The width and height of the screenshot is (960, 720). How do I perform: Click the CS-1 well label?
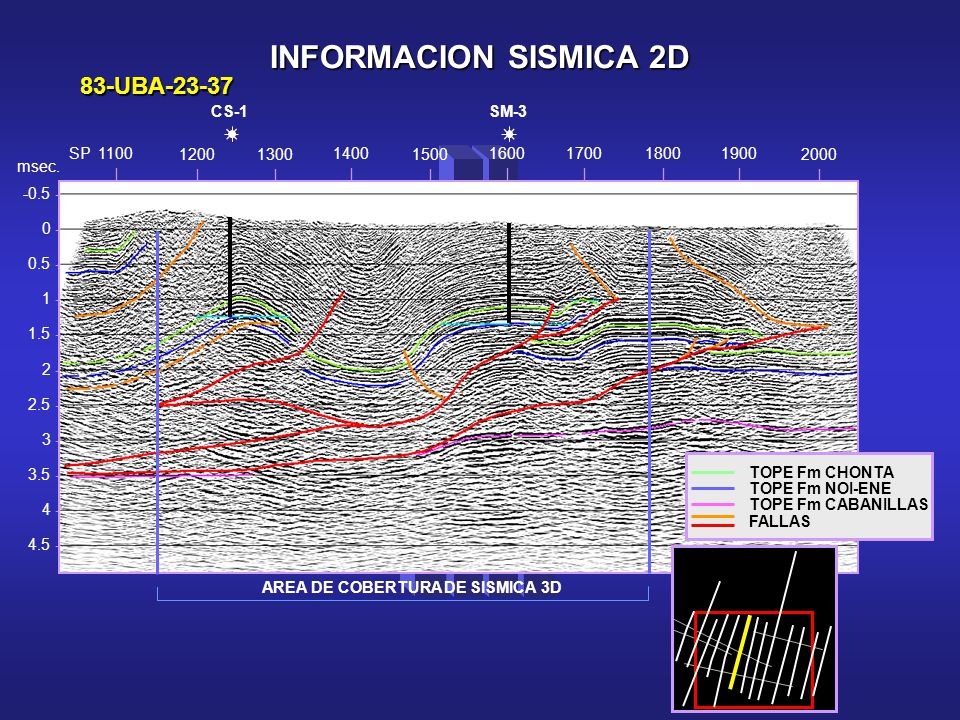(229, 112)
